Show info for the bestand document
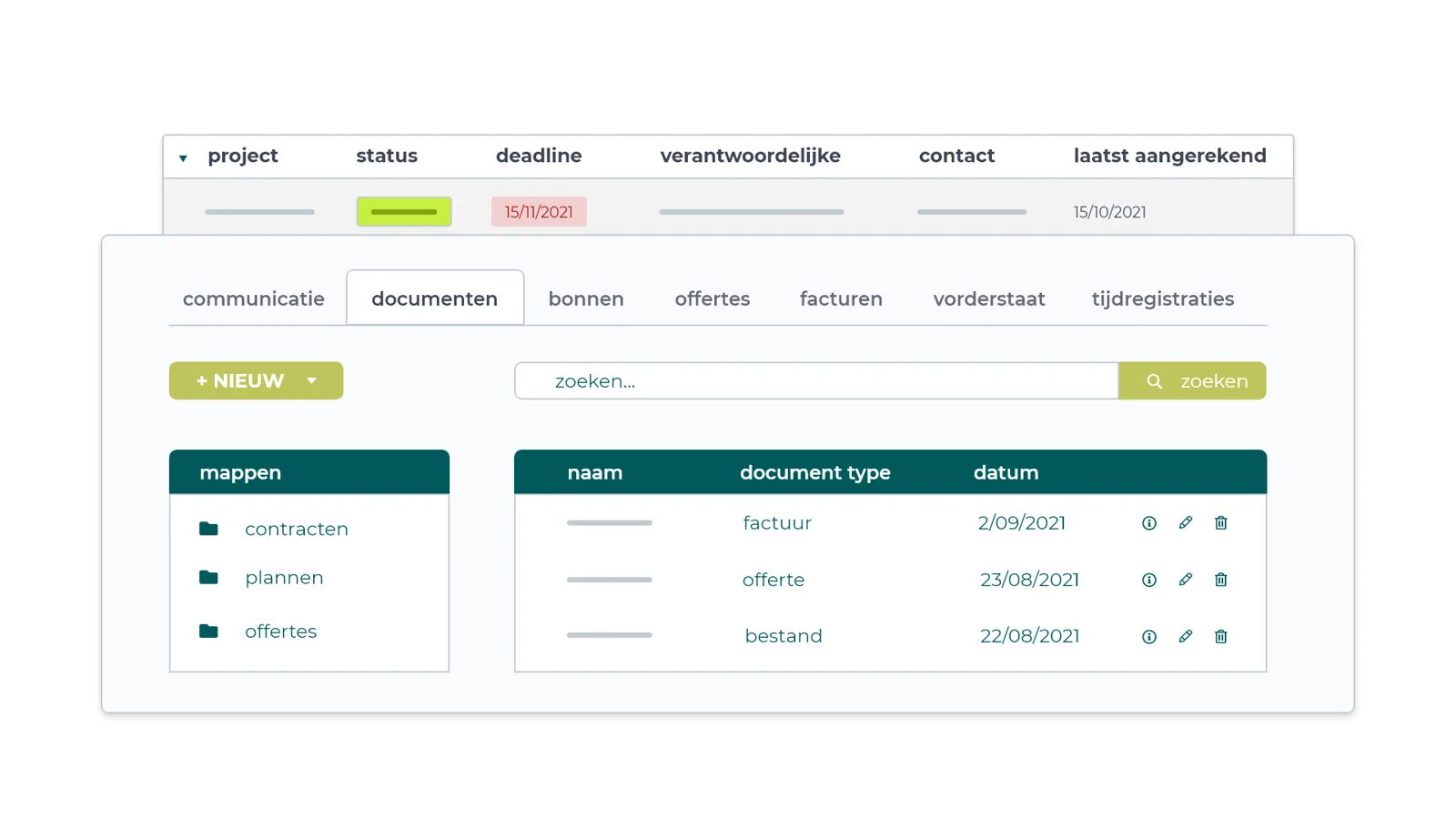Screen dimensions: 1456x819 coord(1149,637)
